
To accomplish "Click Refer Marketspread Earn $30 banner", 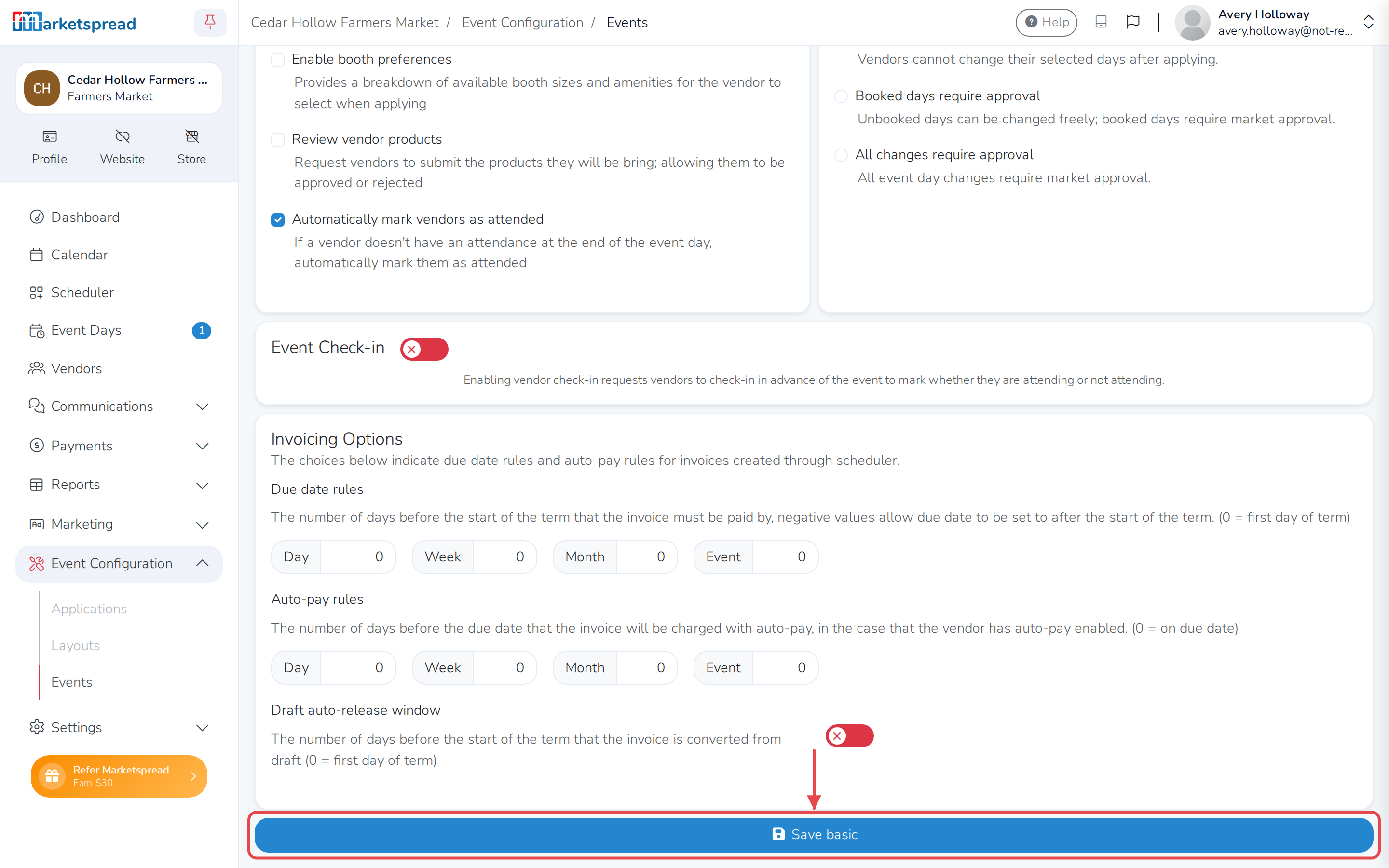I will 119,776.
